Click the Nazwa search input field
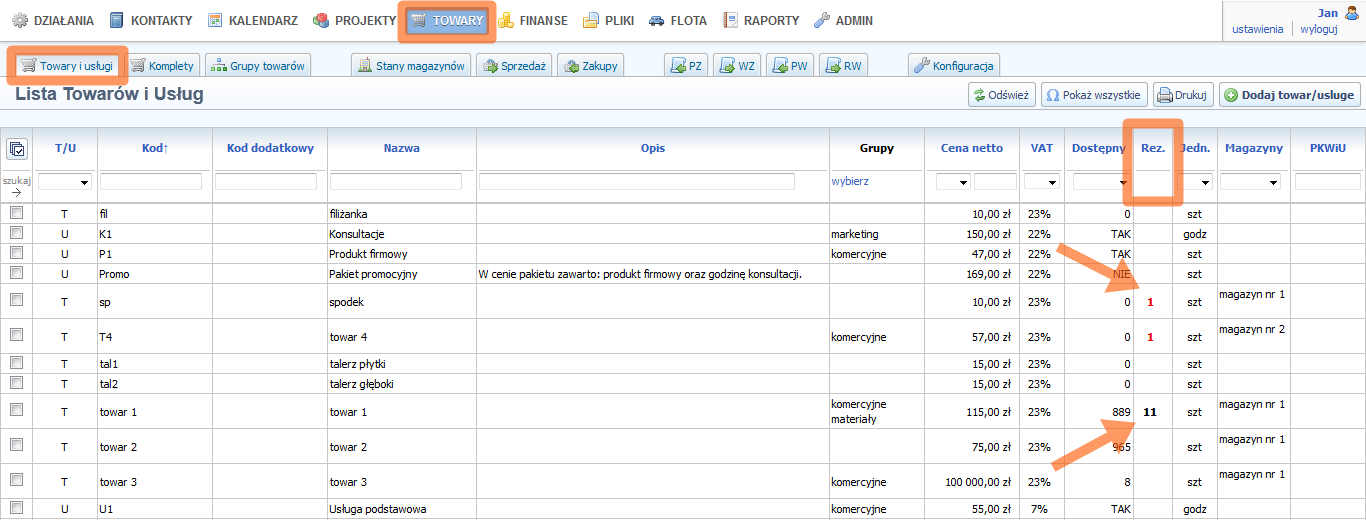 pyautogui.click(x=396, y=182)
